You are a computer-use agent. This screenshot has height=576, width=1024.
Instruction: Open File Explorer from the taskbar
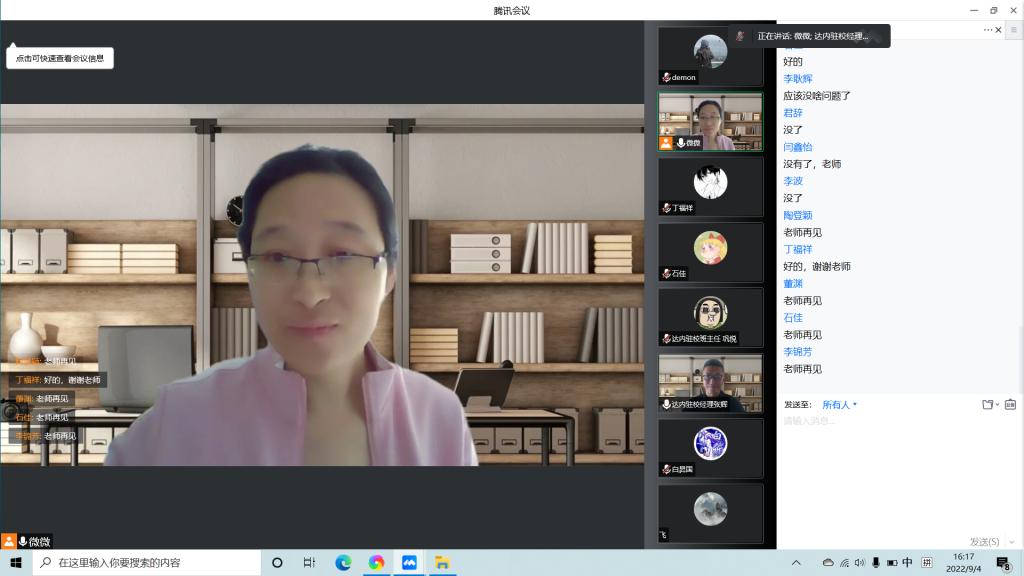[x=442, y=563]
